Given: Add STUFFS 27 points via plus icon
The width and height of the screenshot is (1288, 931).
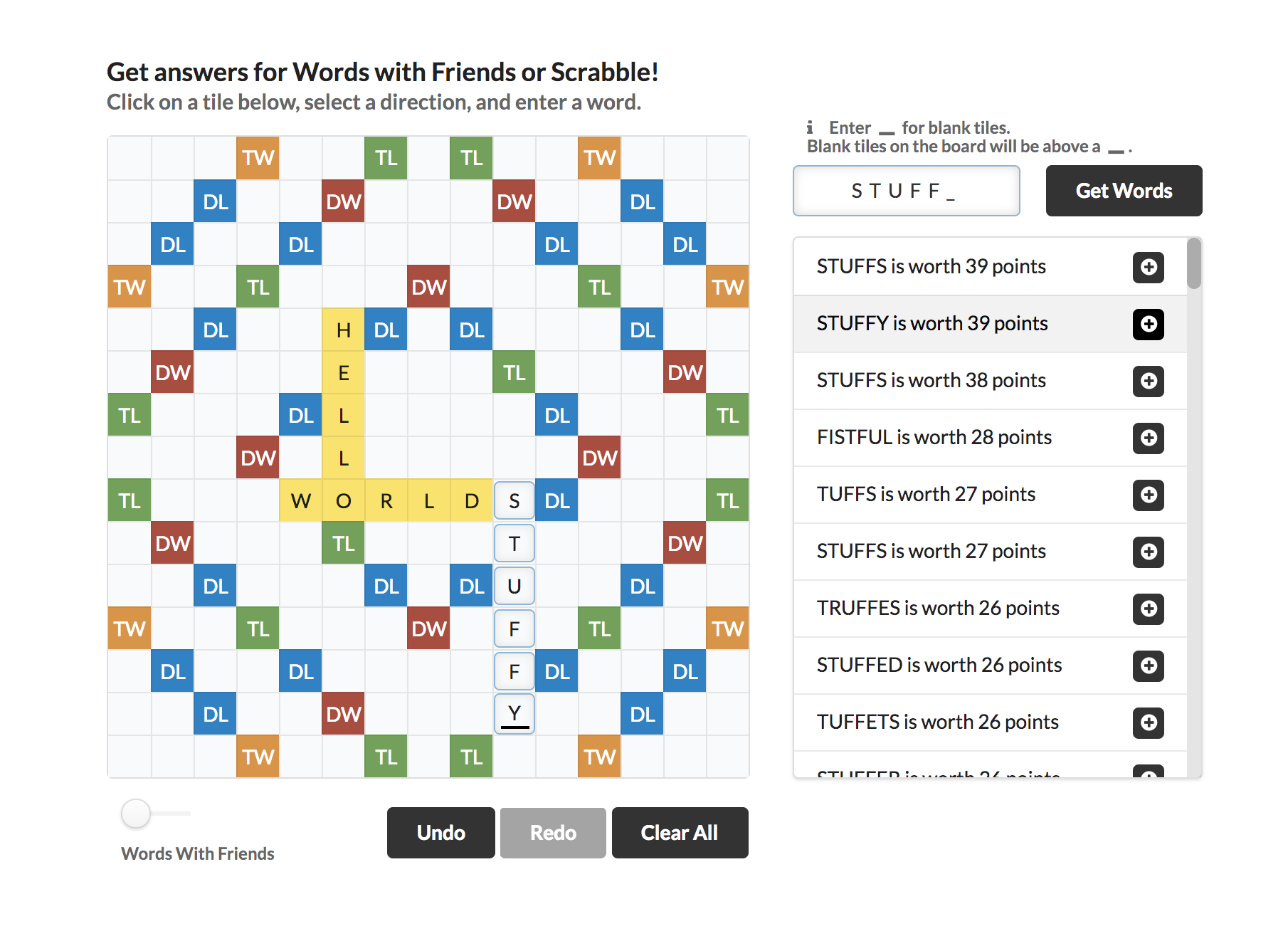Looking at the screenshot, I should point(1148,552).
